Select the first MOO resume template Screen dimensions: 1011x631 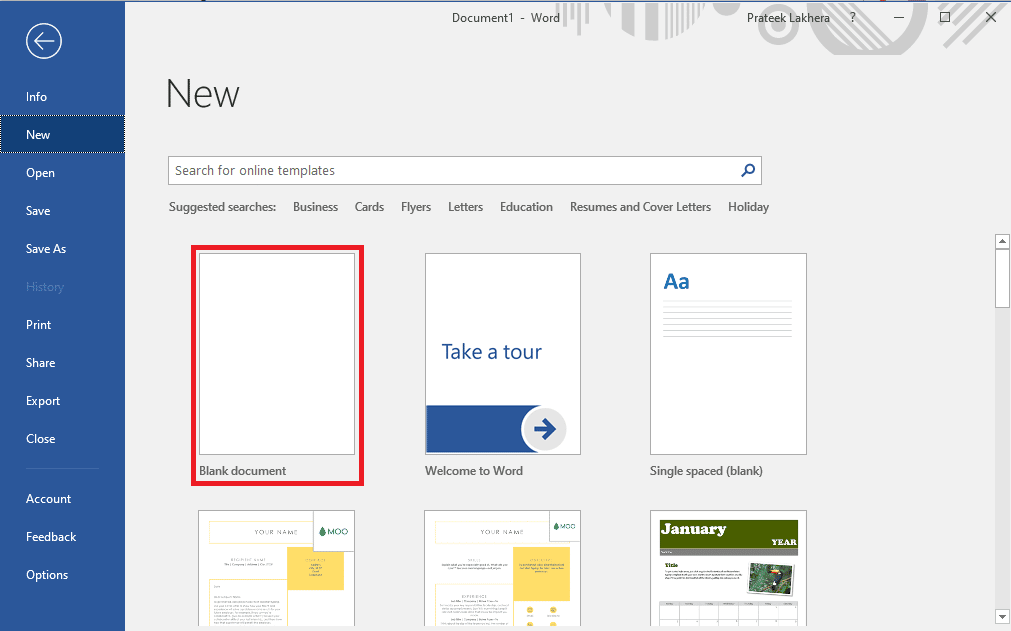(276, 570)
